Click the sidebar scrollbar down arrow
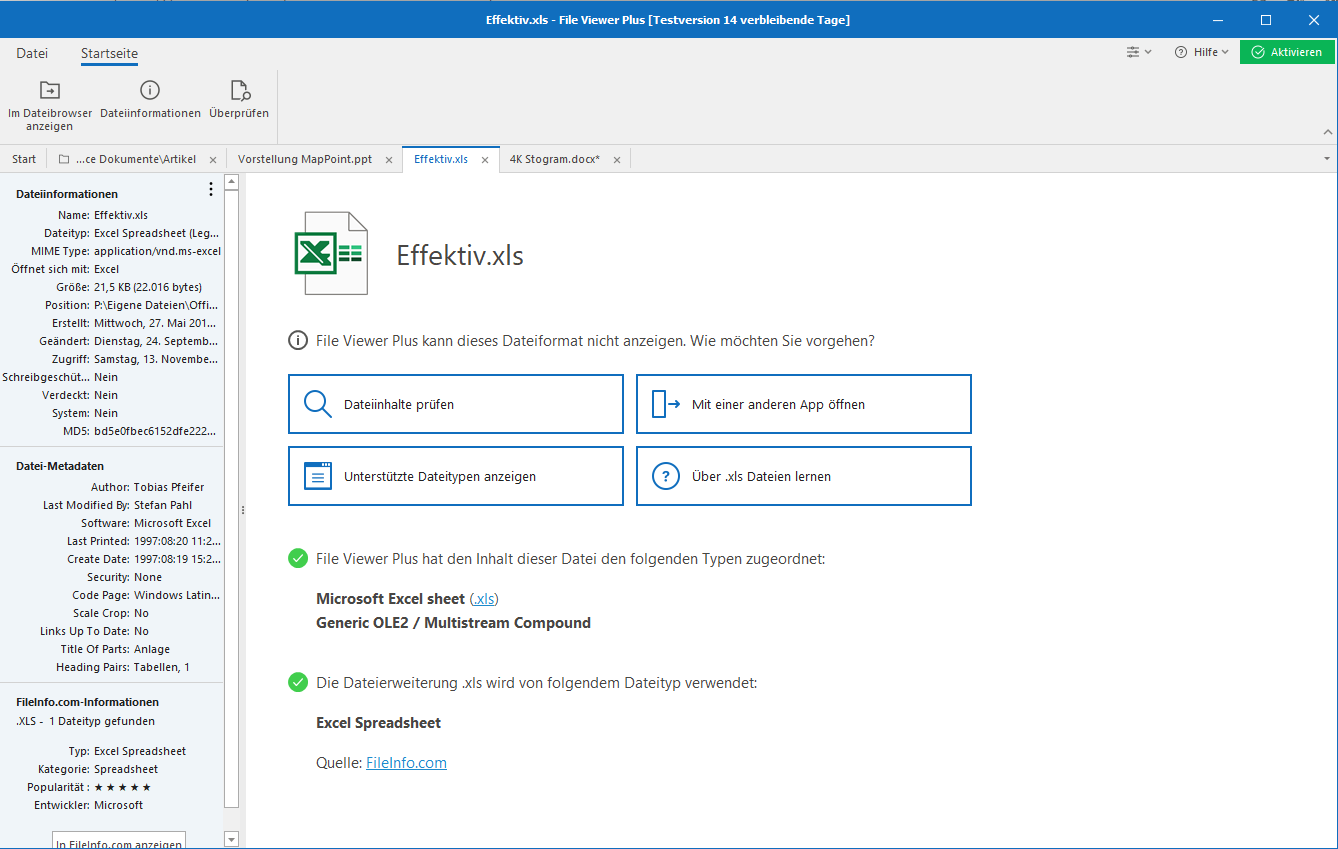The height and width of the screenshot is (849, 1338). (x=232, y=839)
